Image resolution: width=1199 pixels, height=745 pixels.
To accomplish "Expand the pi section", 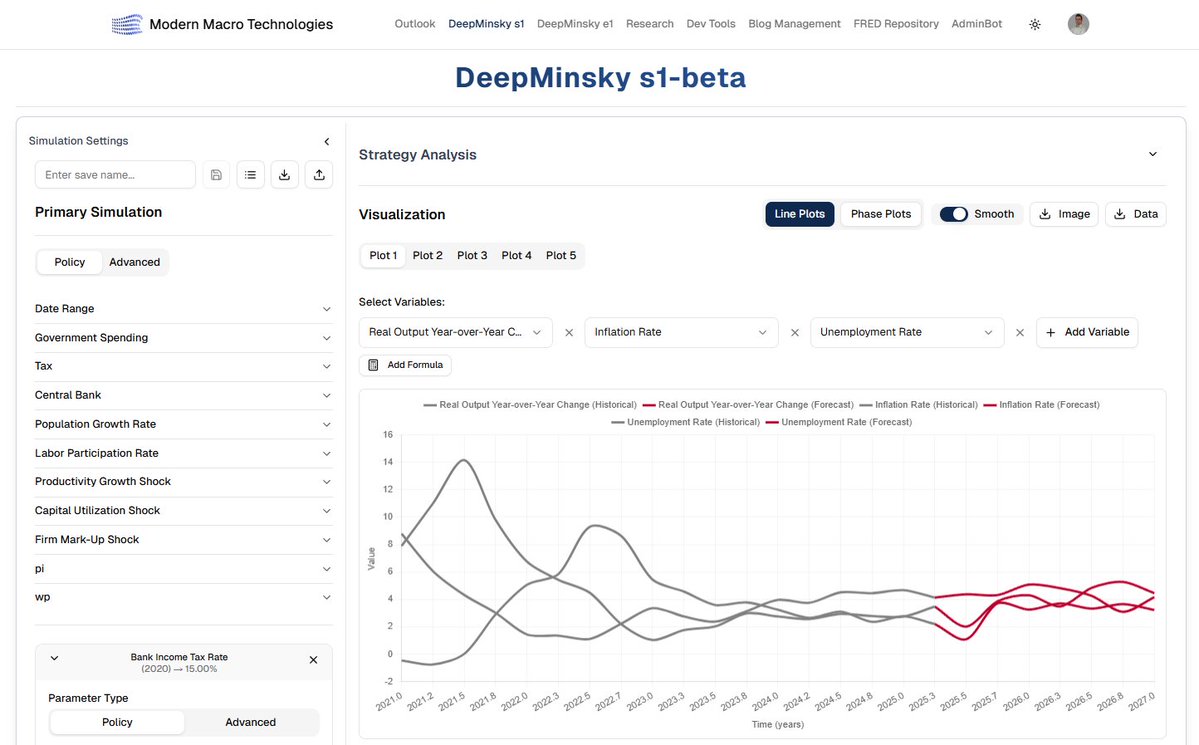I will (x=183, y=569).
